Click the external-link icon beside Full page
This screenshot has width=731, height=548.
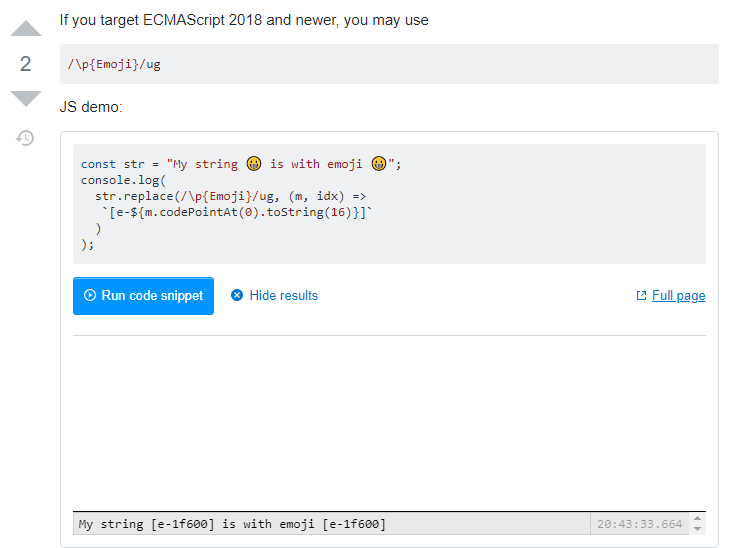coord(641,296)
